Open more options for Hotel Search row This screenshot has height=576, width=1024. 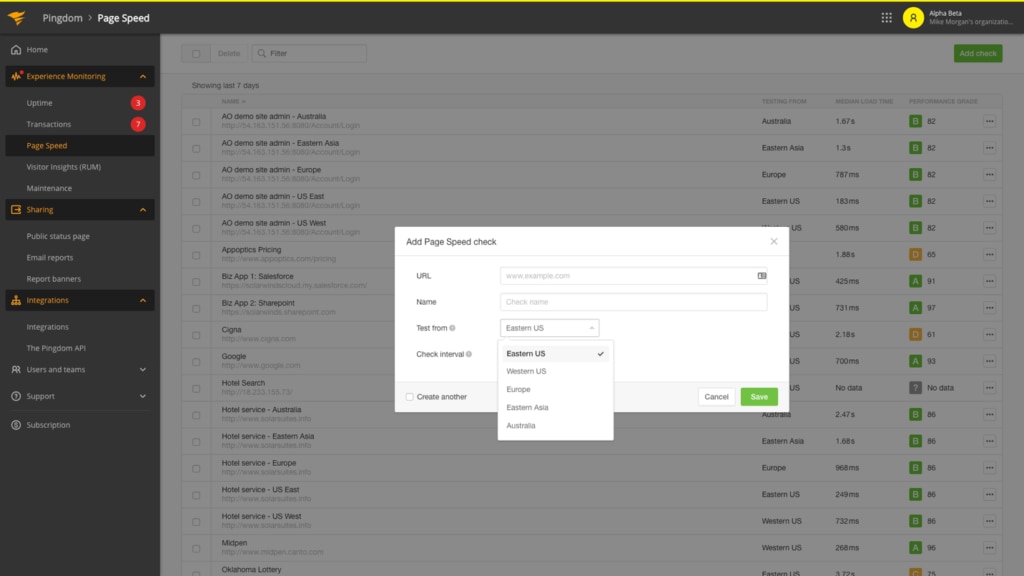coord(989,388)
